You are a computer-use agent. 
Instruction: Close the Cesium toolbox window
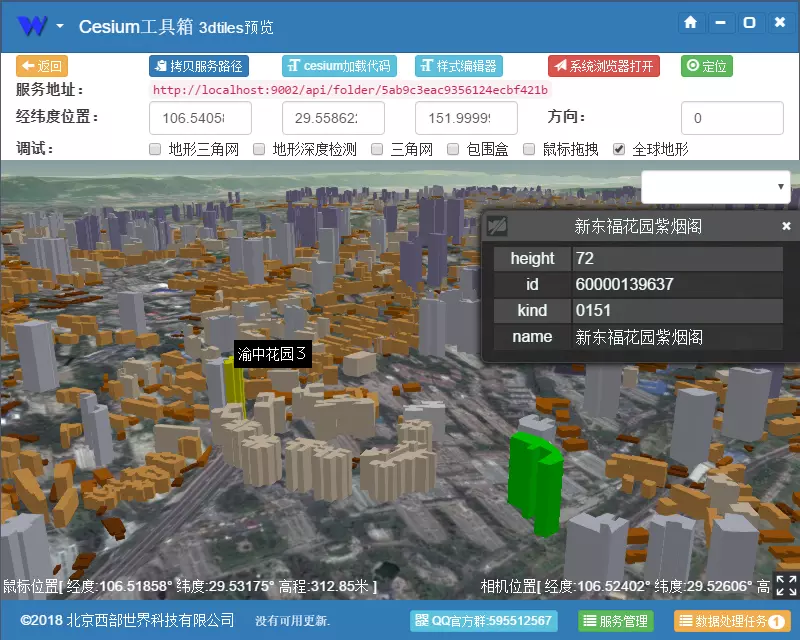pyautogui.click(x=780, y=22)
